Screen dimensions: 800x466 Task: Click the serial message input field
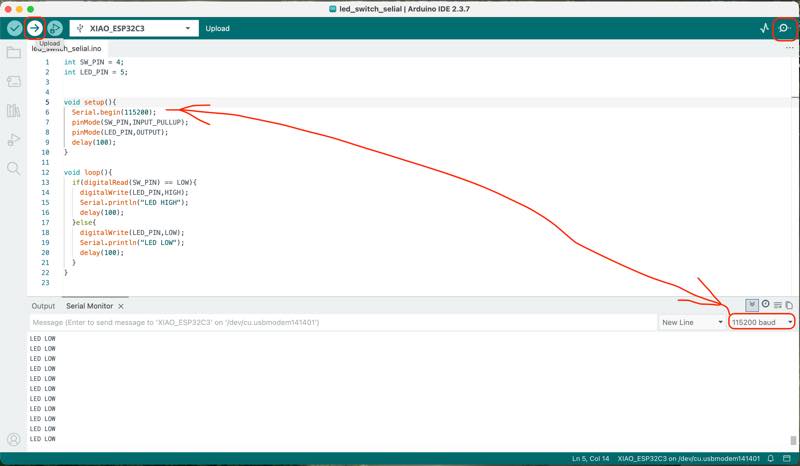342,322
